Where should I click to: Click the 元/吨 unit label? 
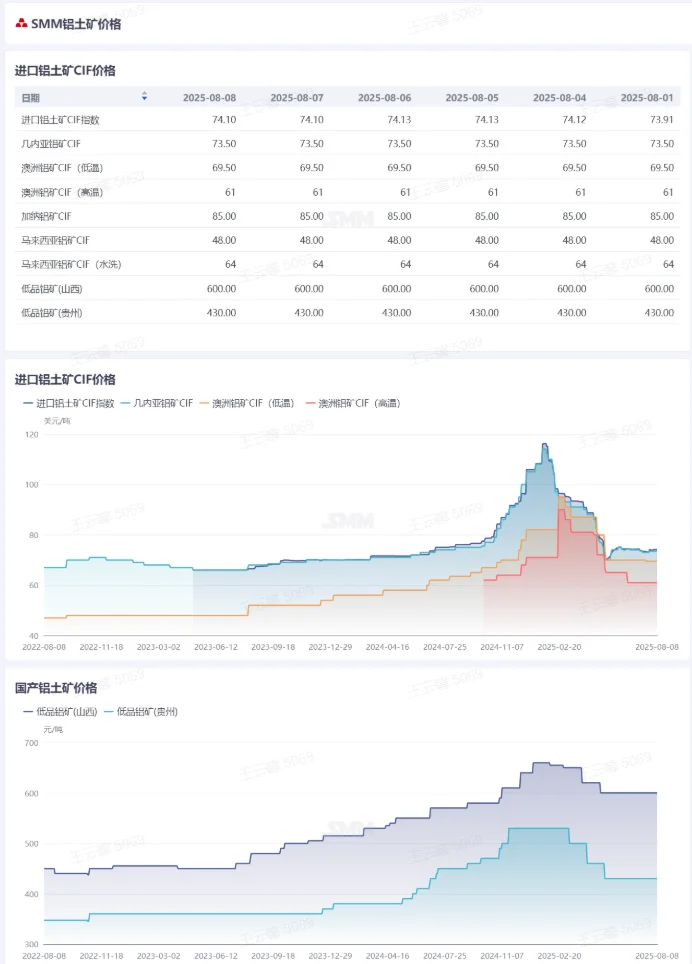point(53,730)
